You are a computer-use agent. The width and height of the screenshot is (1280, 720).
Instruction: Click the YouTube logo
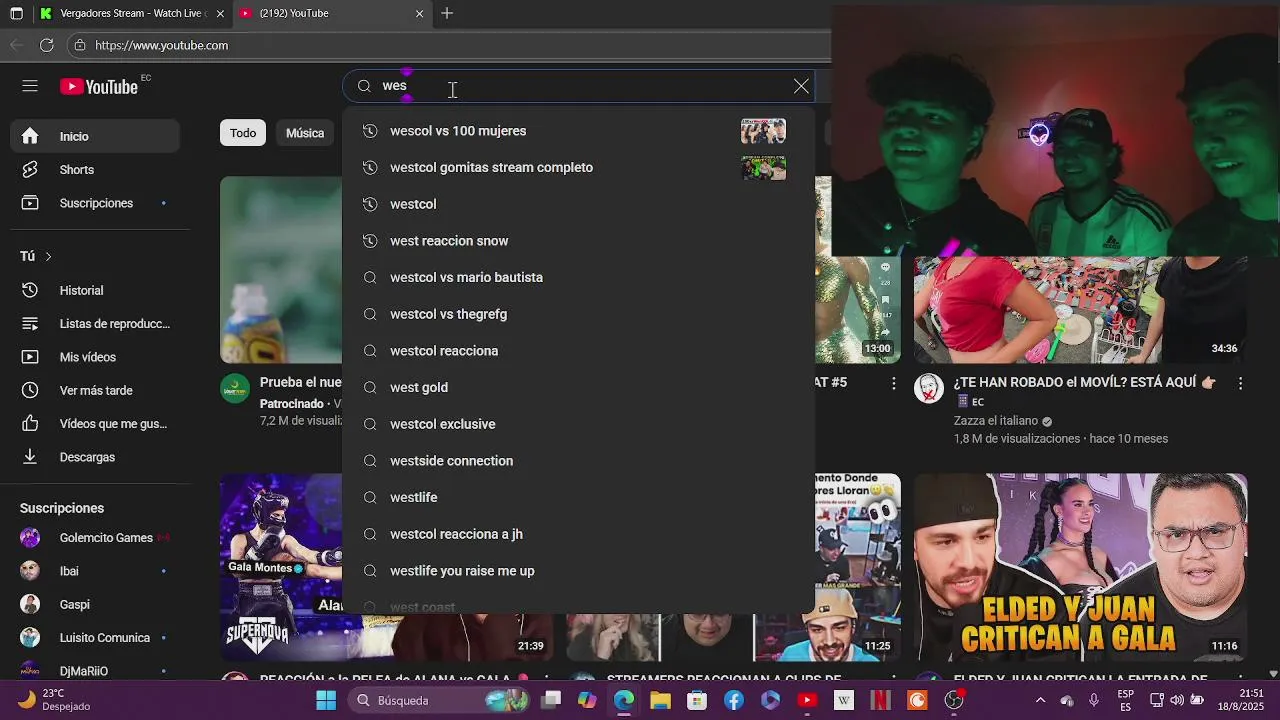(x=99, y=87)
